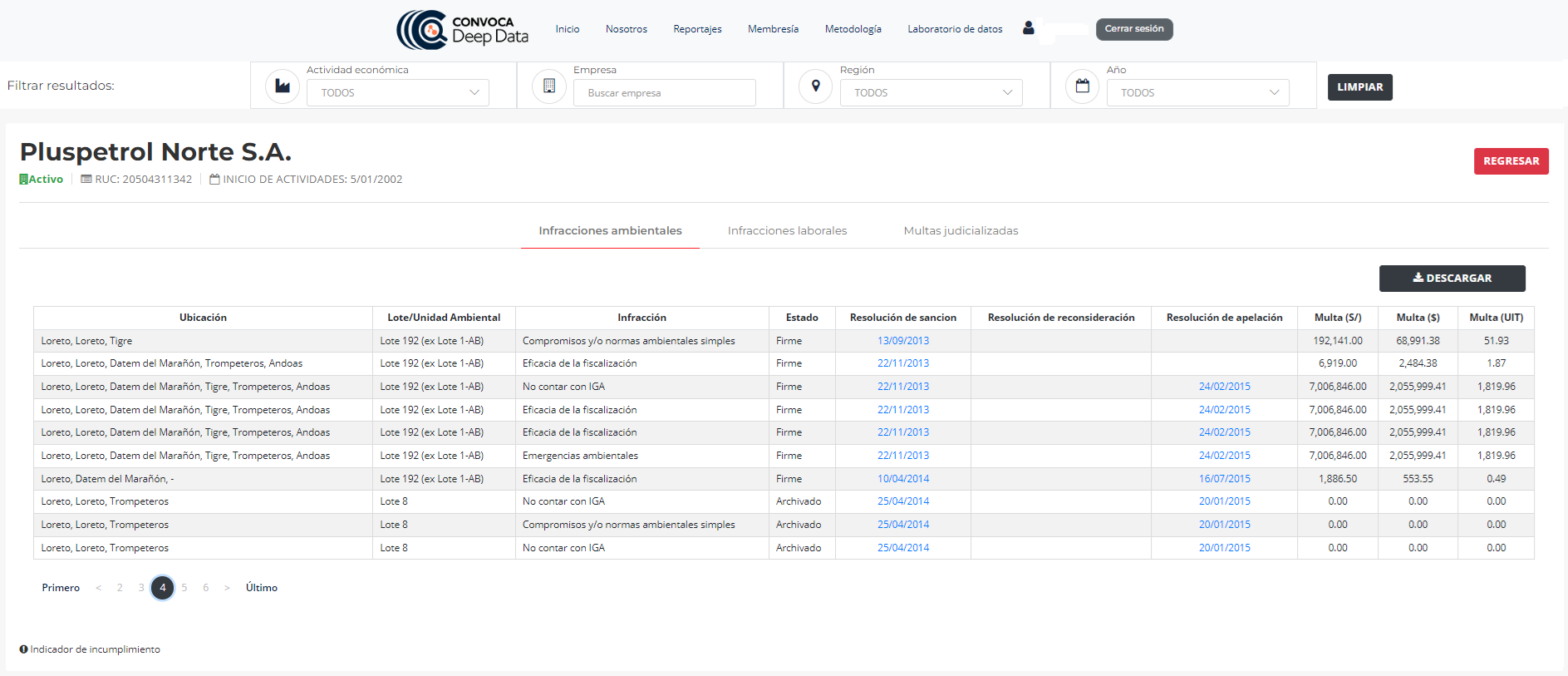1568x676 pixels.
Task: Open the Membresía page
Action: click(x=773, y=29)
